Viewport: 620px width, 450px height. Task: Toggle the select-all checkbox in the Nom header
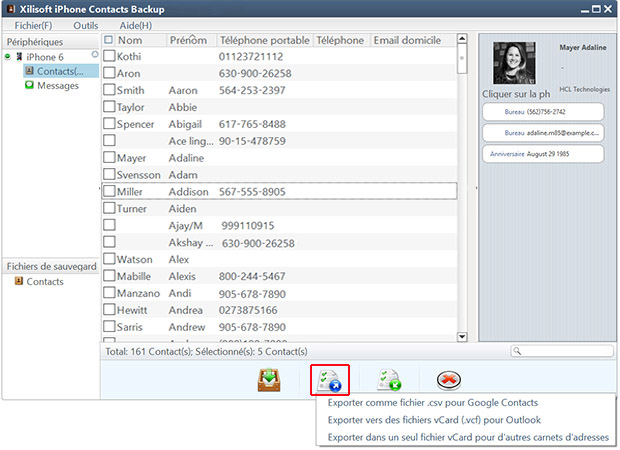click(108, 40)
